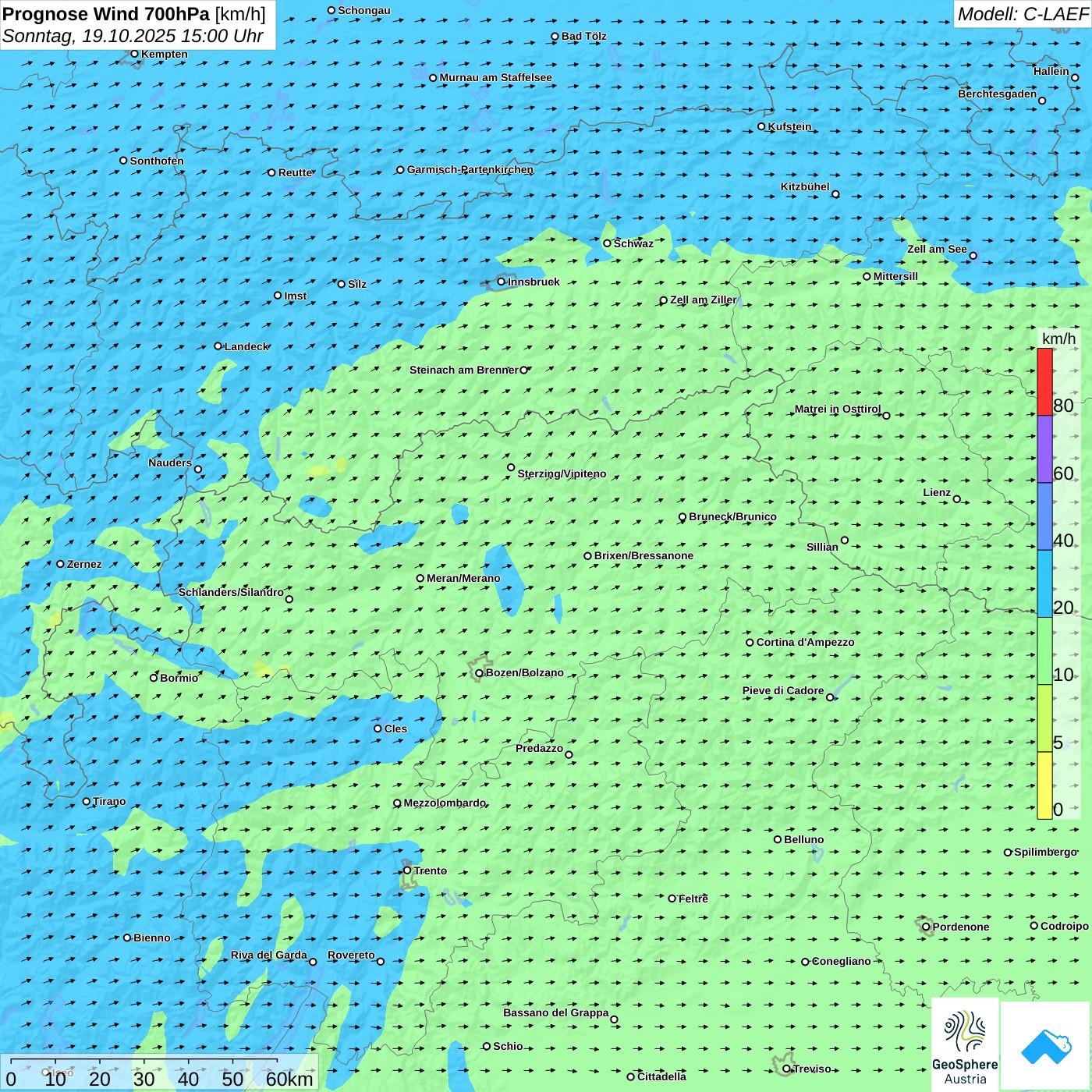The image size is (1092, 1092).
Task: Click the Innsbruck city marker
Action: 502,282
